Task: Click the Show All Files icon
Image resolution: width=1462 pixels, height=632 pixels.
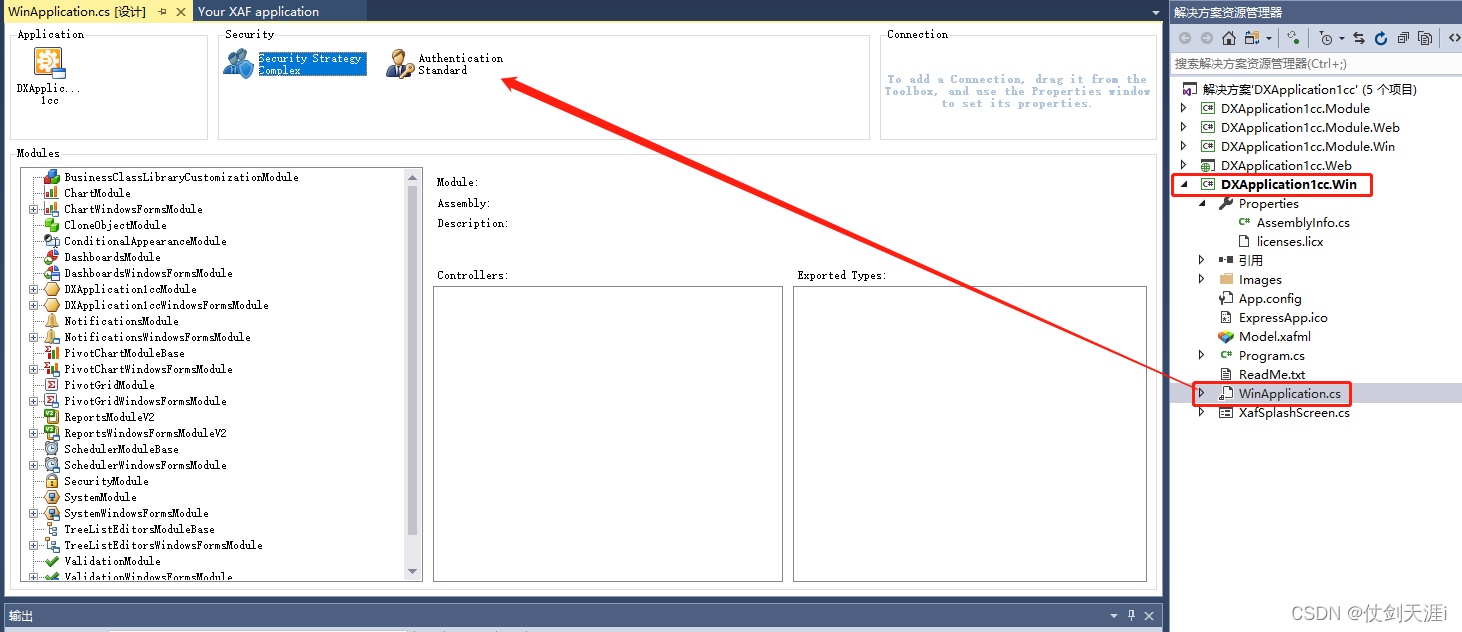Action: pos(1425,38)
